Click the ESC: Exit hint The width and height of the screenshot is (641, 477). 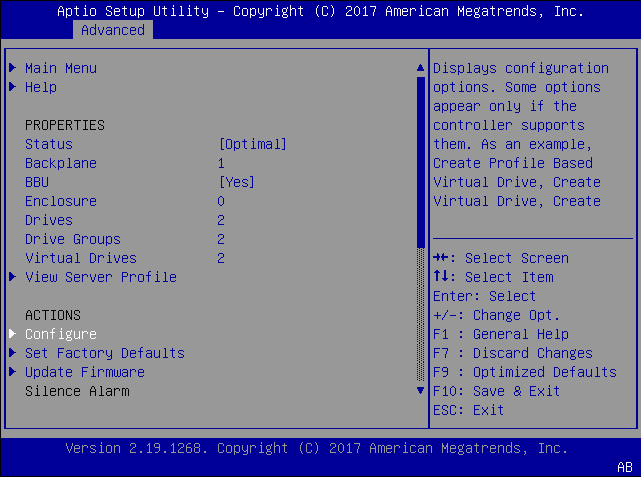[x=468, y=410]
